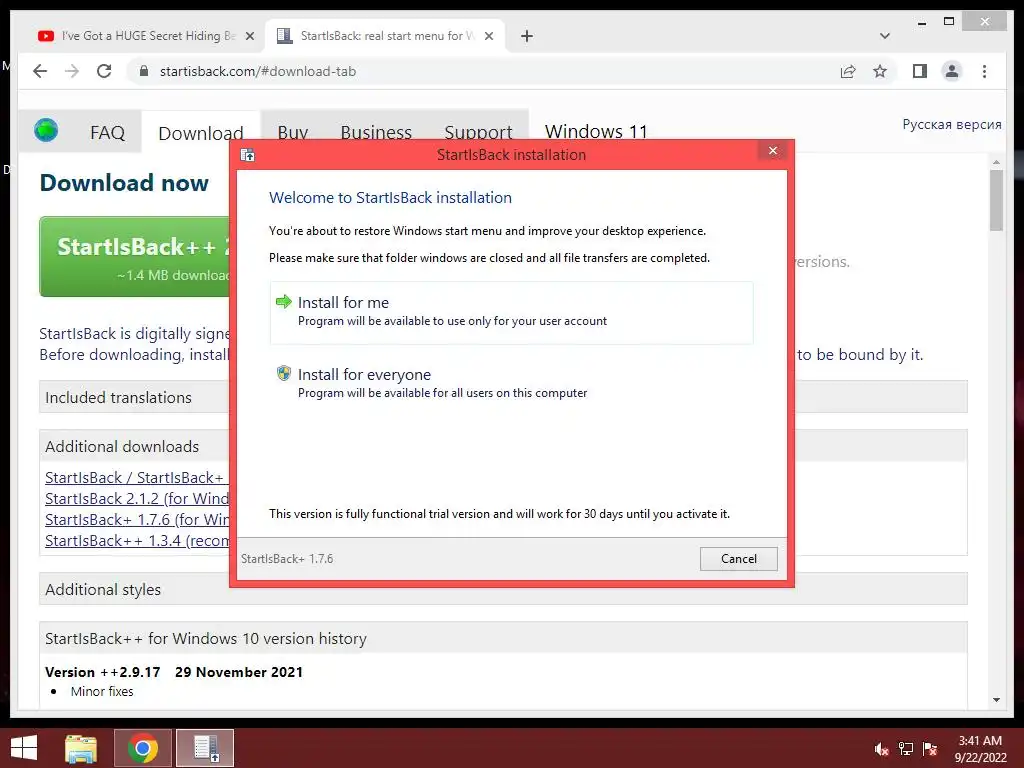
Task: Click muted volume tray icon
Action: tap(882, 748)
